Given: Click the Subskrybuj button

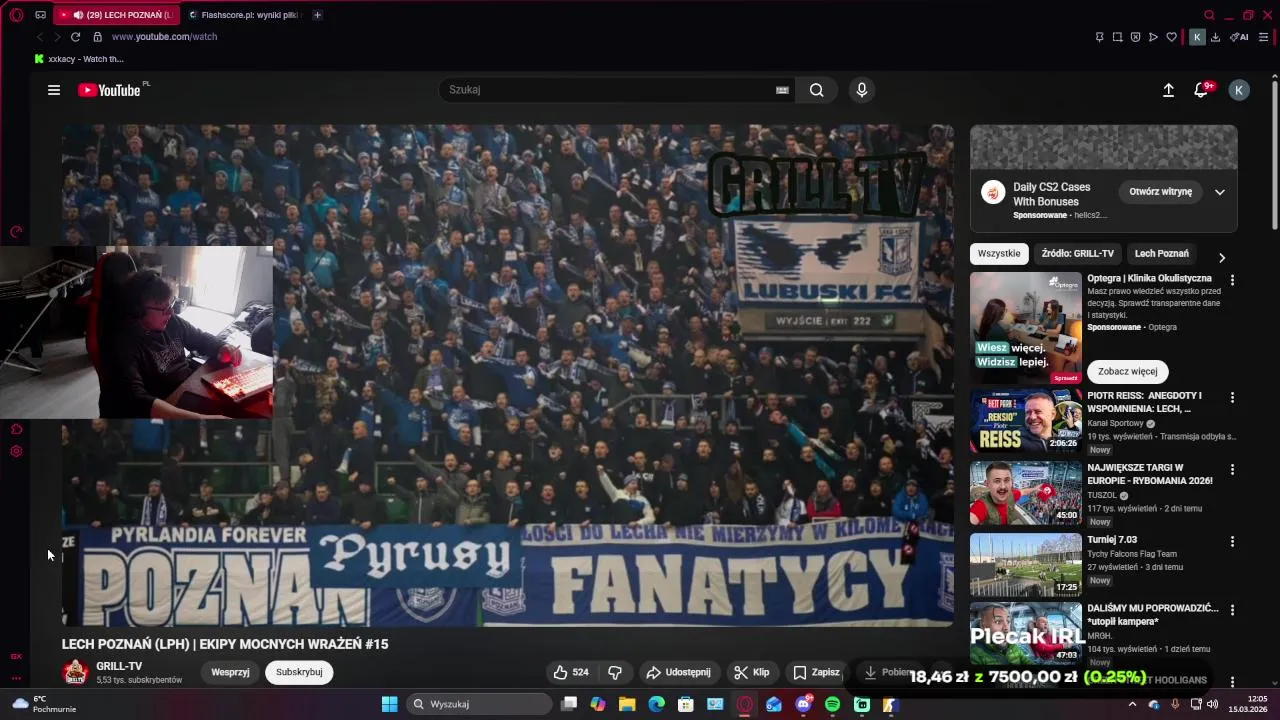Looking at the screenshot, I should point(299,672).
